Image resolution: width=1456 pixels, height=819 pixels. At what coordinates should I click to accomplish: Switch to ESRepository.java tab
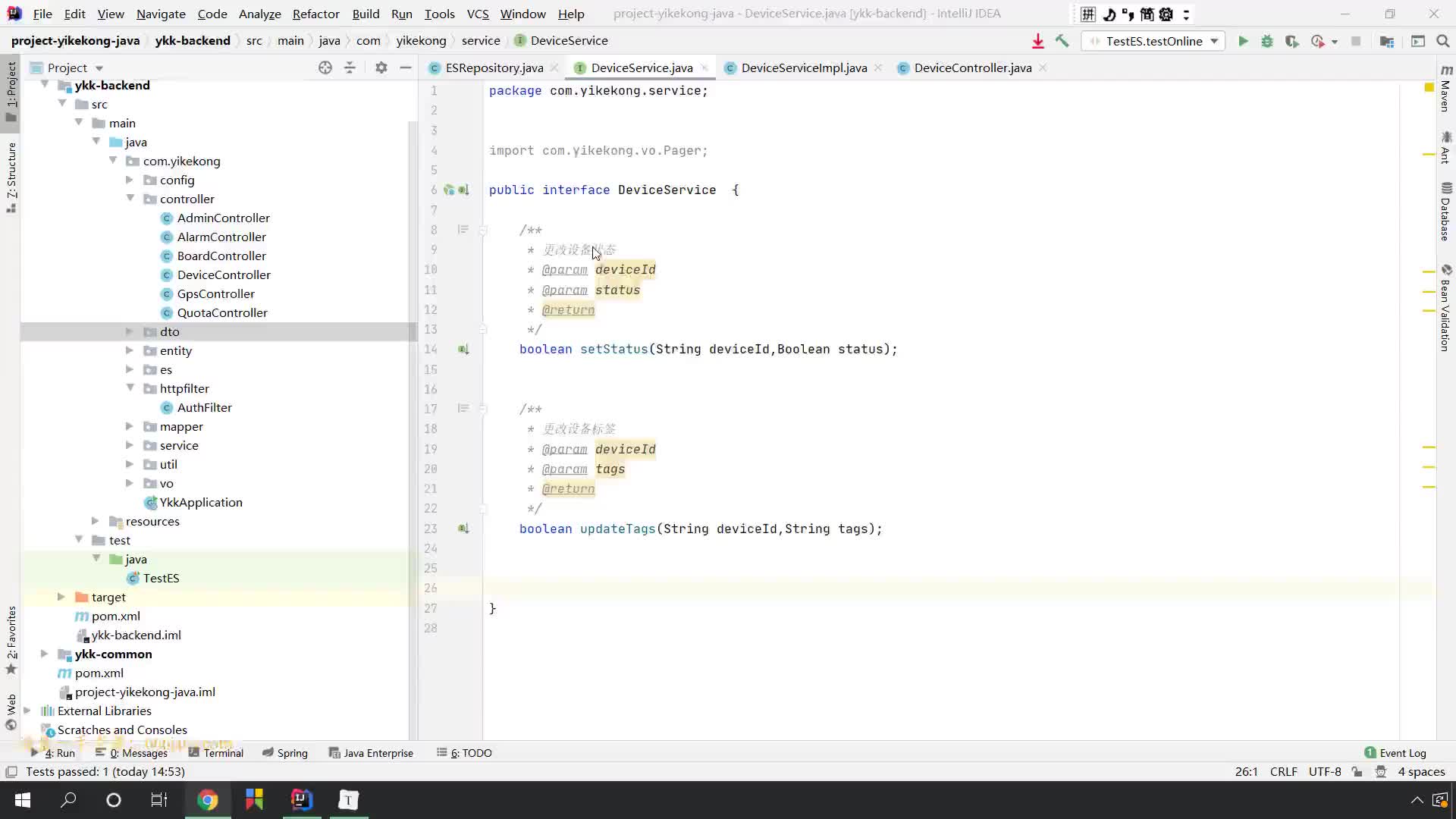tap(494, 67)
